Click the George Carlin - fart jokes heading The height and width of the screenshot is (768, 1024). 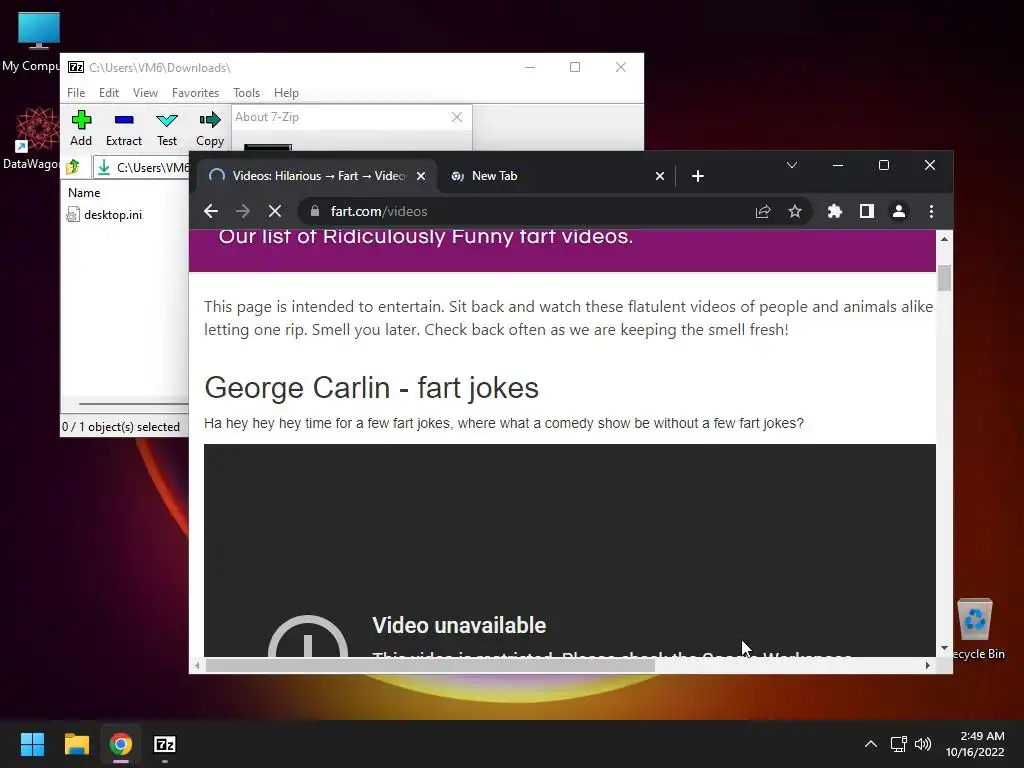click(371, 387)
